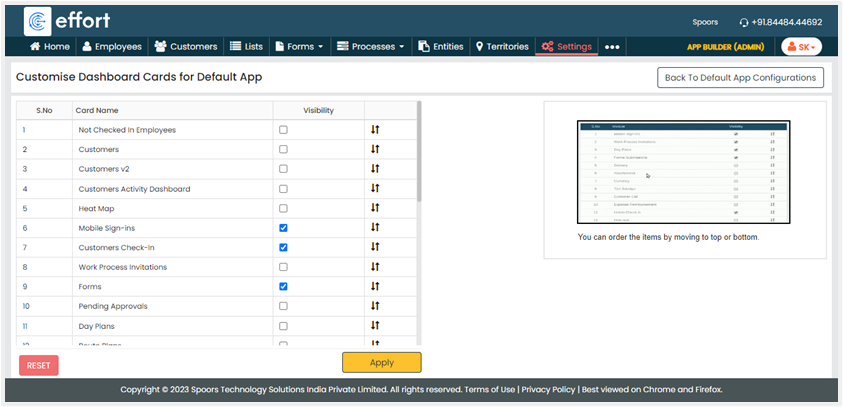Viewport: 843px width, 407px height.
Task: Click the Mobile Sign-ins card name
Action: coord(107,228)
